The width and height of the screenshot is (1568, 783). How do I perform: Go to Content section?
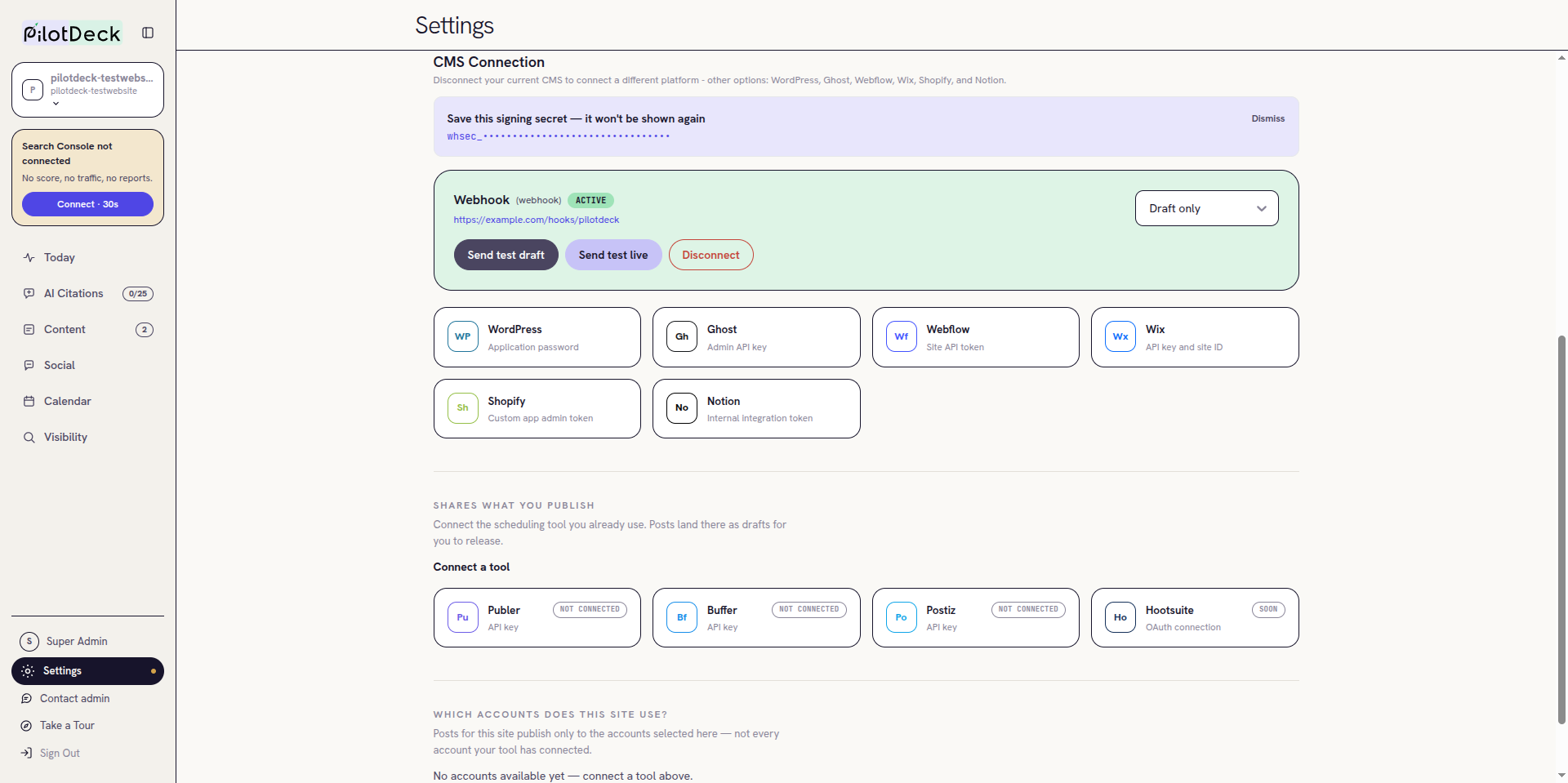pyautogui.click(x=87, y=329)
